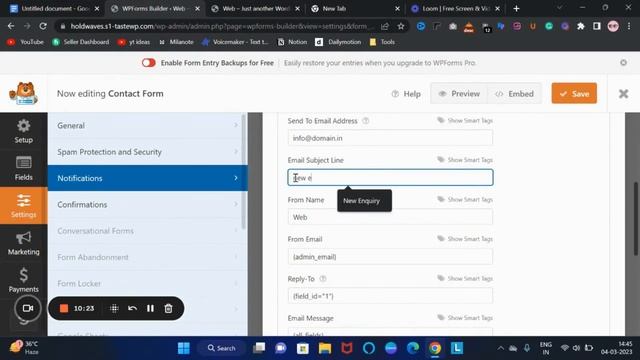Open the Setup gear panel
640x360 pixels.
pos(24,131)
